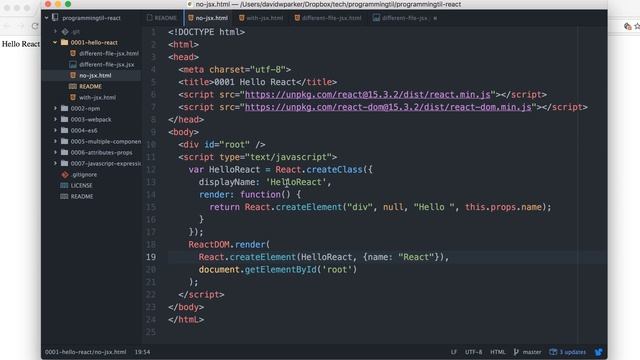
Task: Open the UTF-8 encoding selector
Action: (473, 352)
